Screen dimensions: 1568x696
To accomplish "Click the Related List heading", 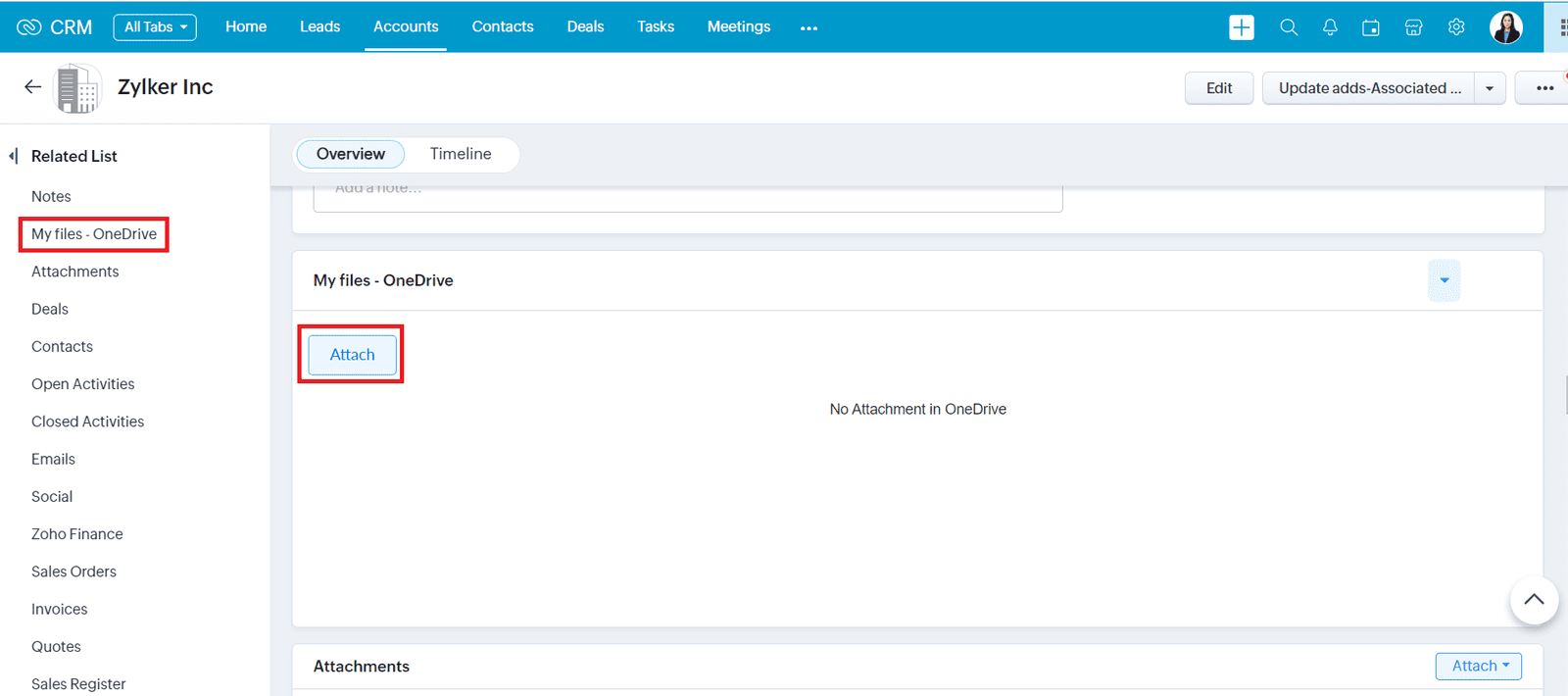I will tap(74, 156).
